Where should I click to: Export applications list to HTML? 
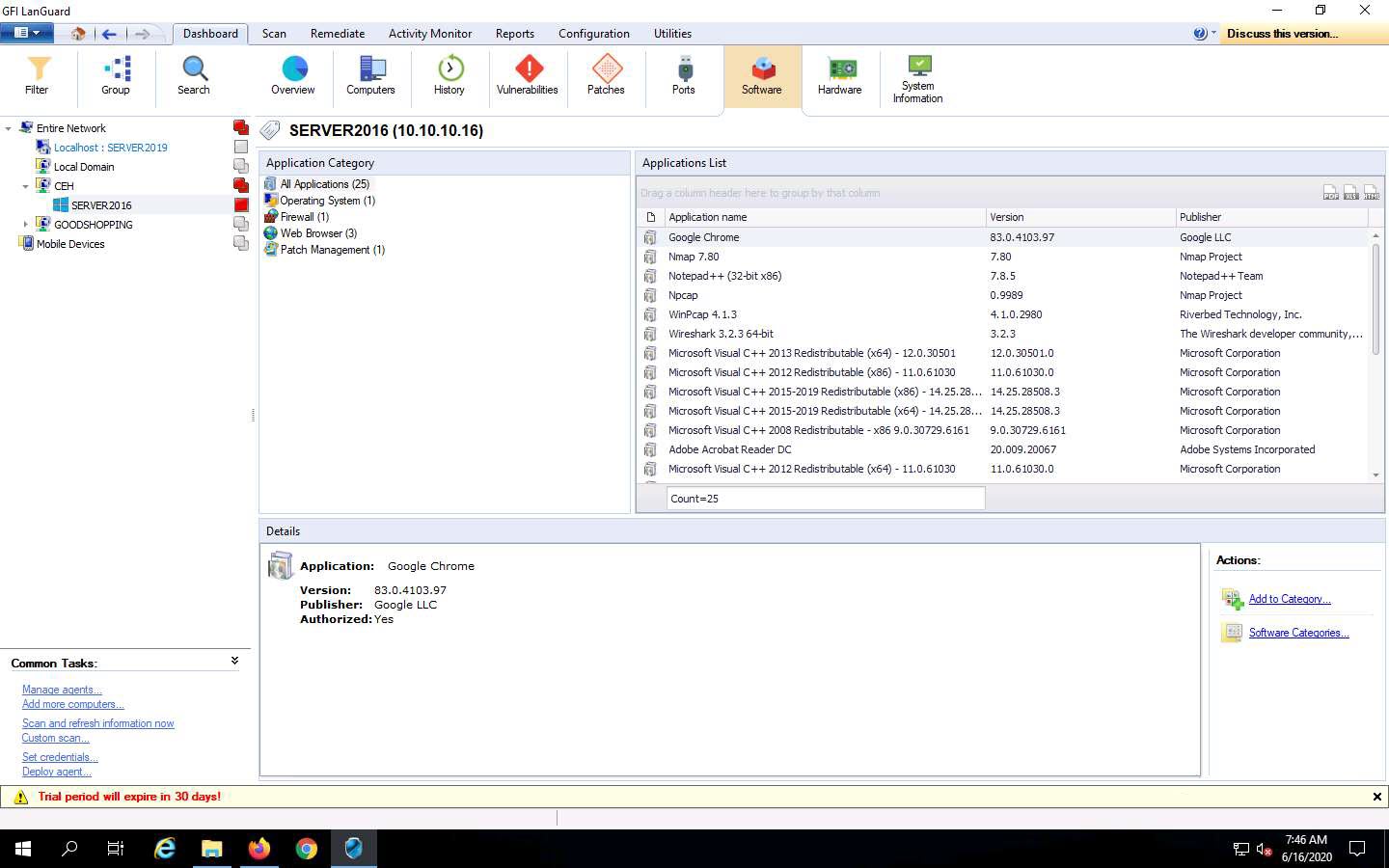click(x=1372, y=193)
